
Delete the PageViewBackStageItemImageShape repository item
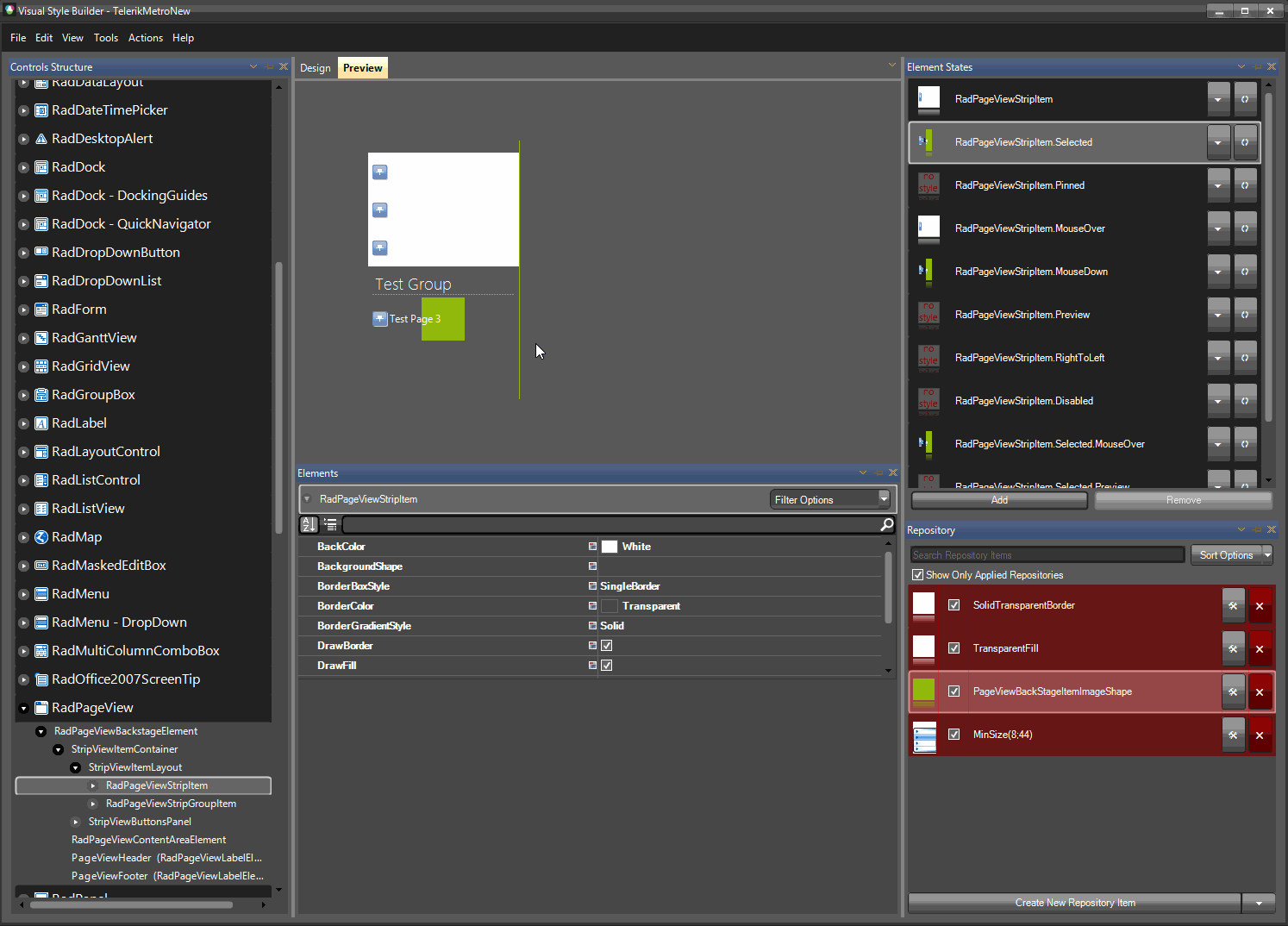tap(1260, 691)
